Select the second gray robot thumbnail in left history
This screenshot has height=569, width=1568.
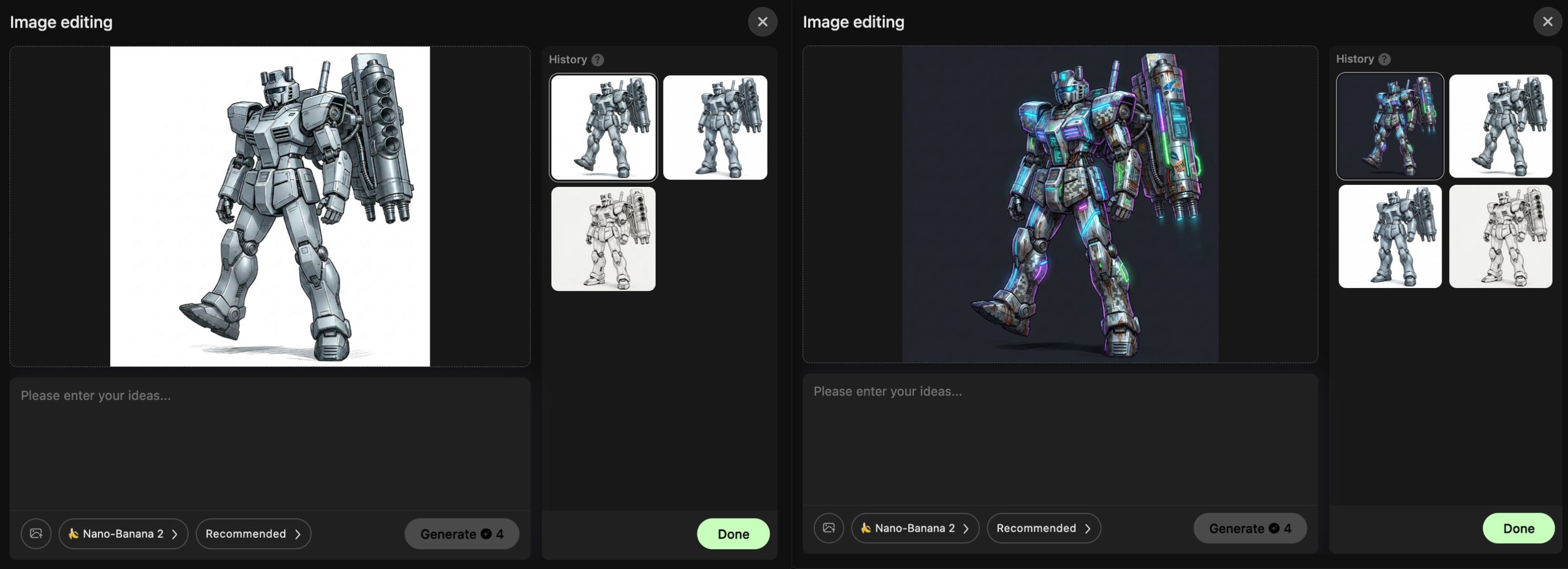[x=714, y=127]
